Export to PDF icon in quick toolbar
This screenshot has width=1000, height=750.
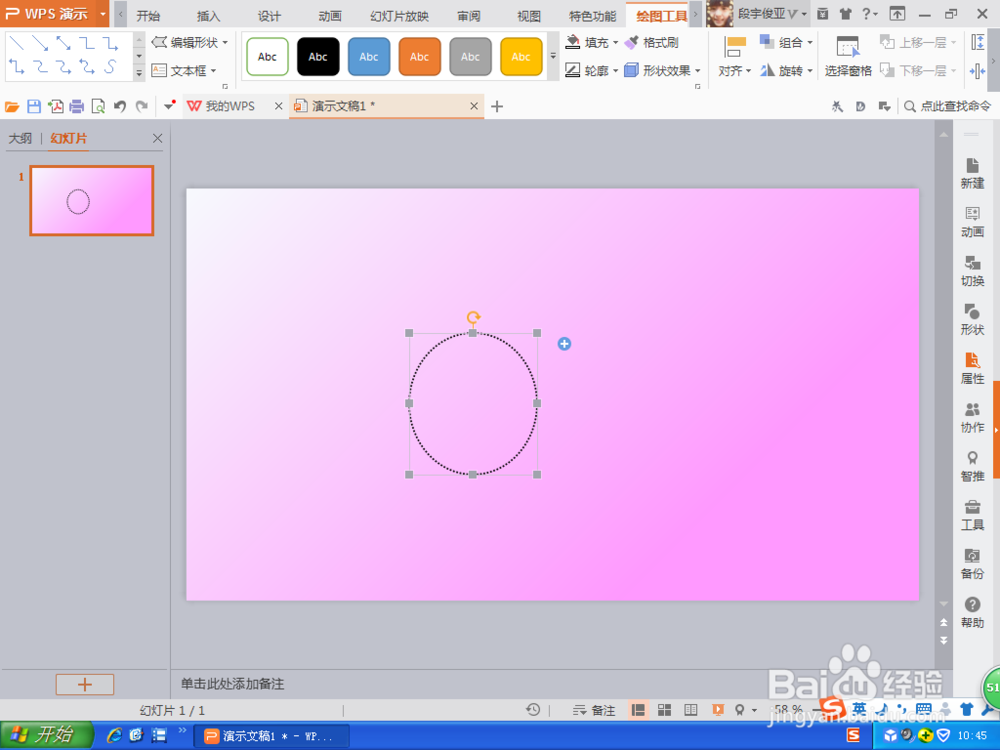[55, 107]
